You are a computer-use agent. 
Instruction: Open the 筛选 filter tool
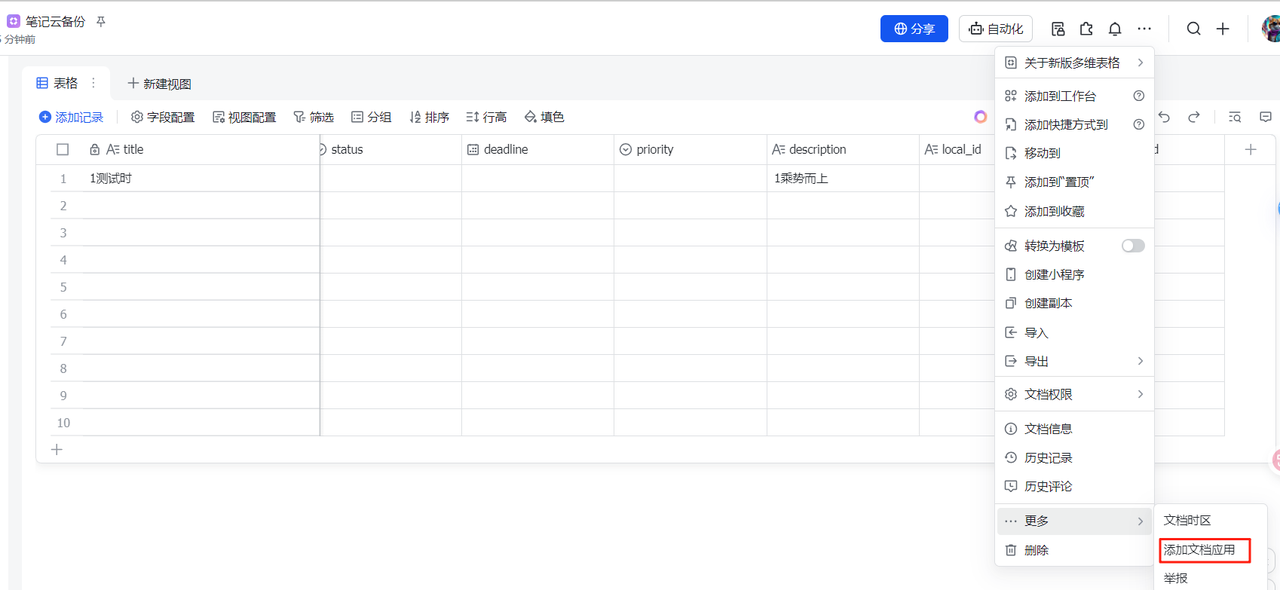(313, 117)
